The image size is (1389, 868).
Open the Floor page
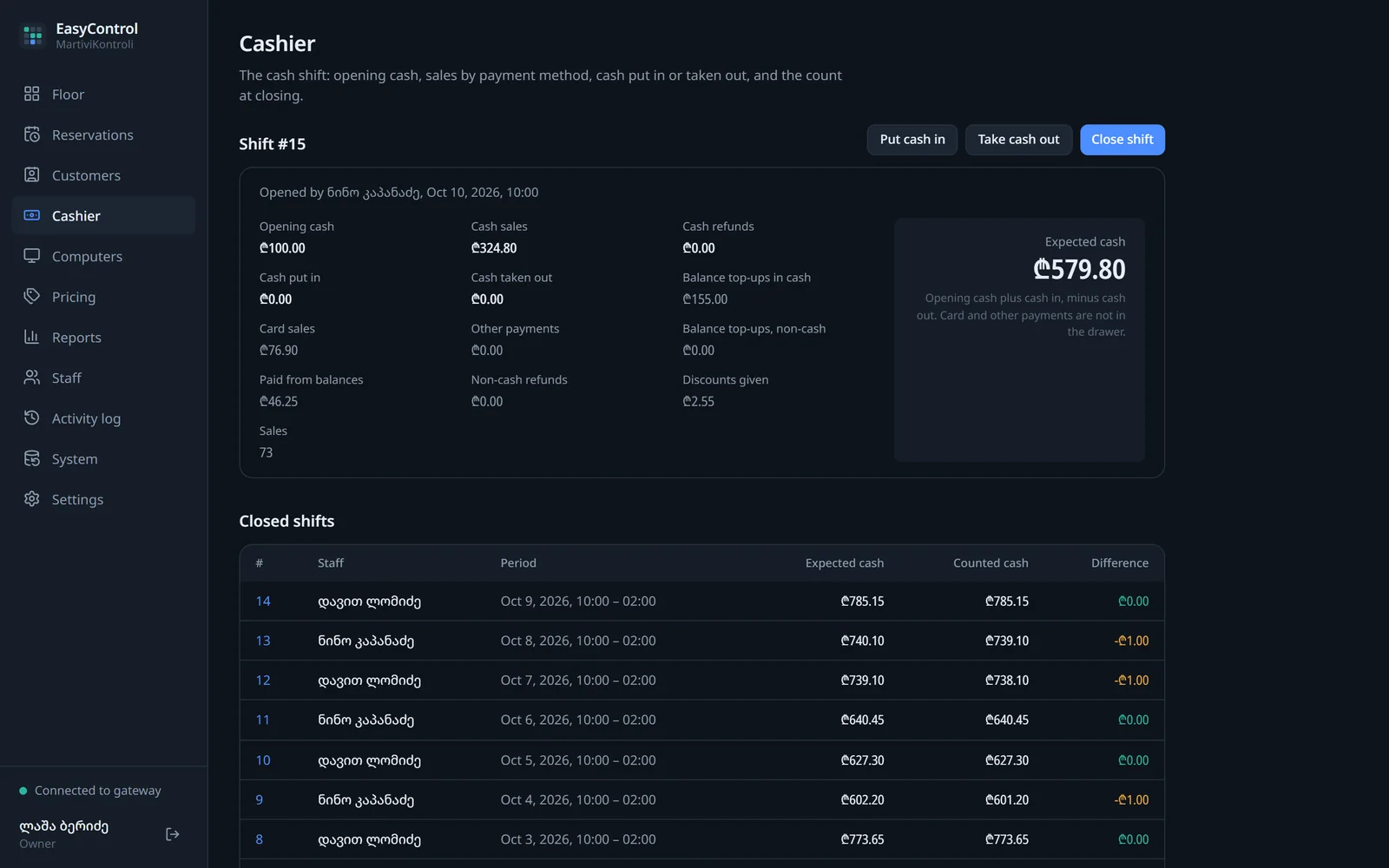coord(103,94)
